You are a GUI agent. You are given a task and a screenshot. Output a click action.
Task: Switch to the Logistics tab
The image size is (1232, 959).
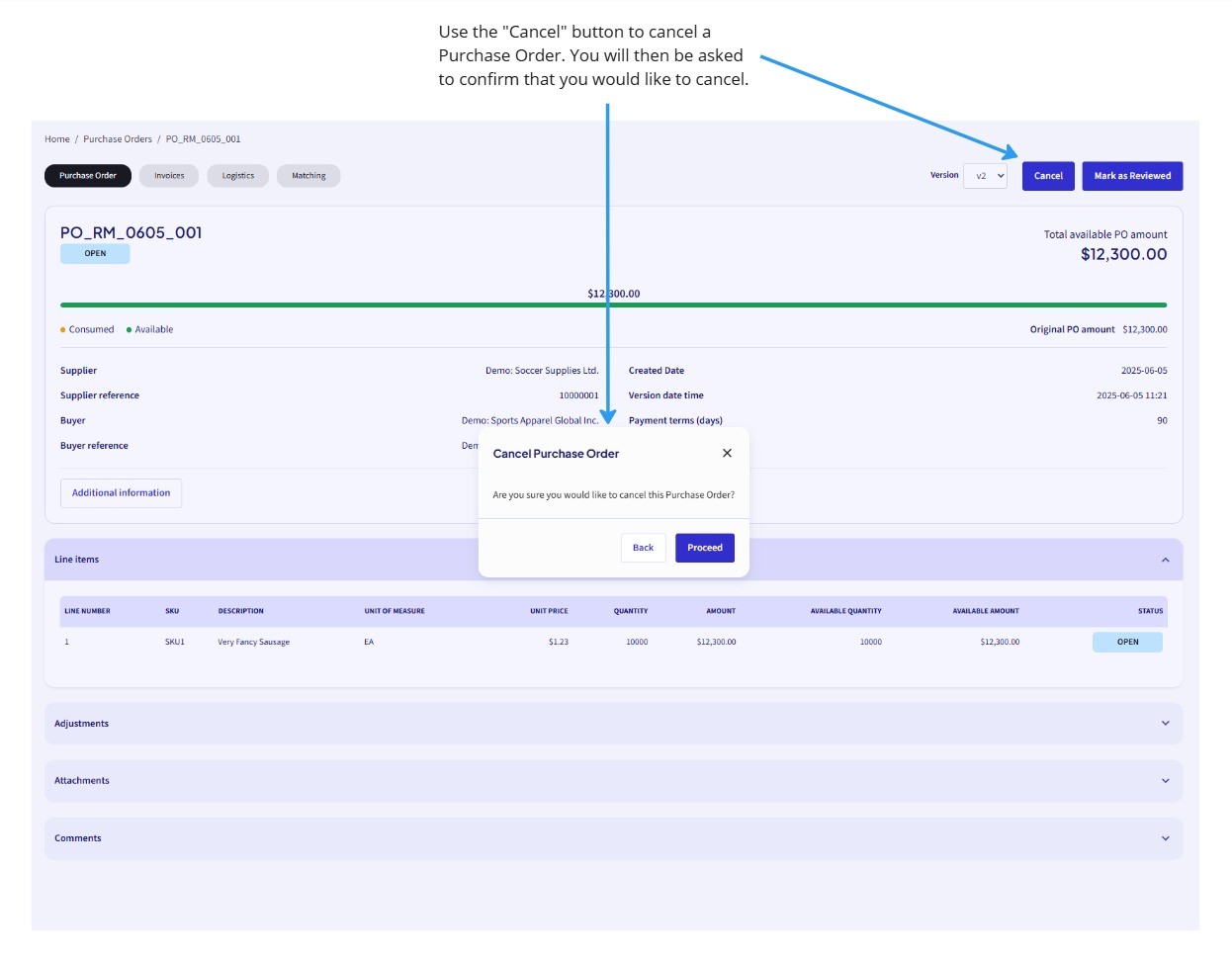click(237, 175)
